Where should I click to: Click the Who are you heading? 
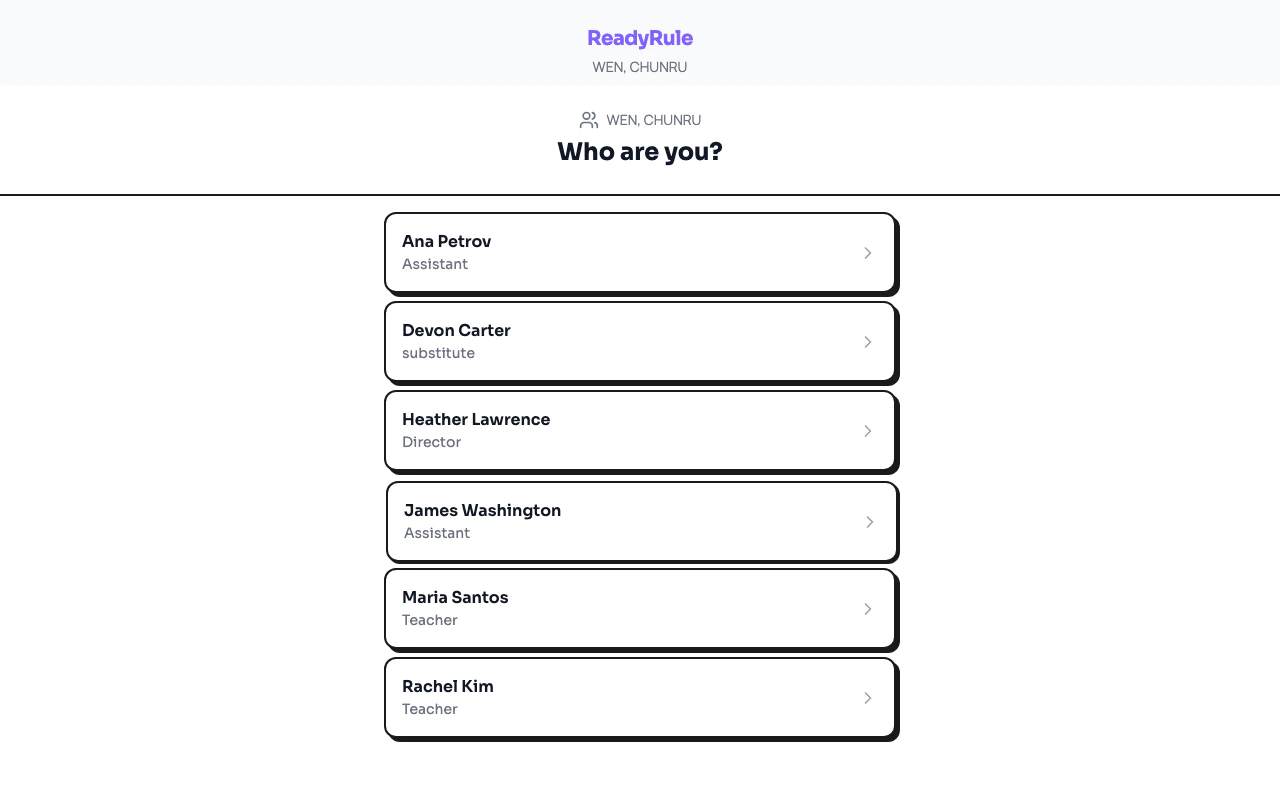(640, 151)
